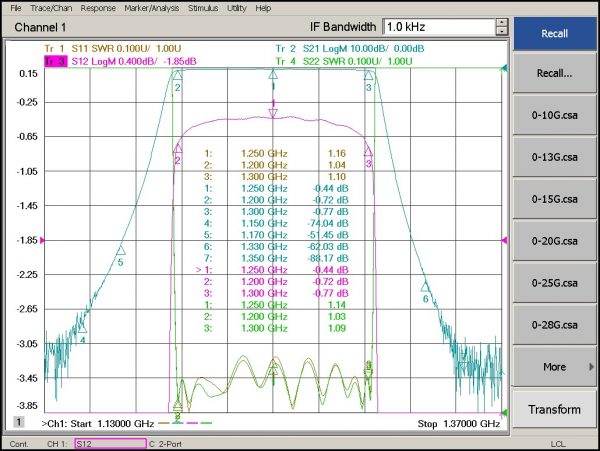
Task: Click the Stop 1.37000 GHz label
Action: pos(459,424)
